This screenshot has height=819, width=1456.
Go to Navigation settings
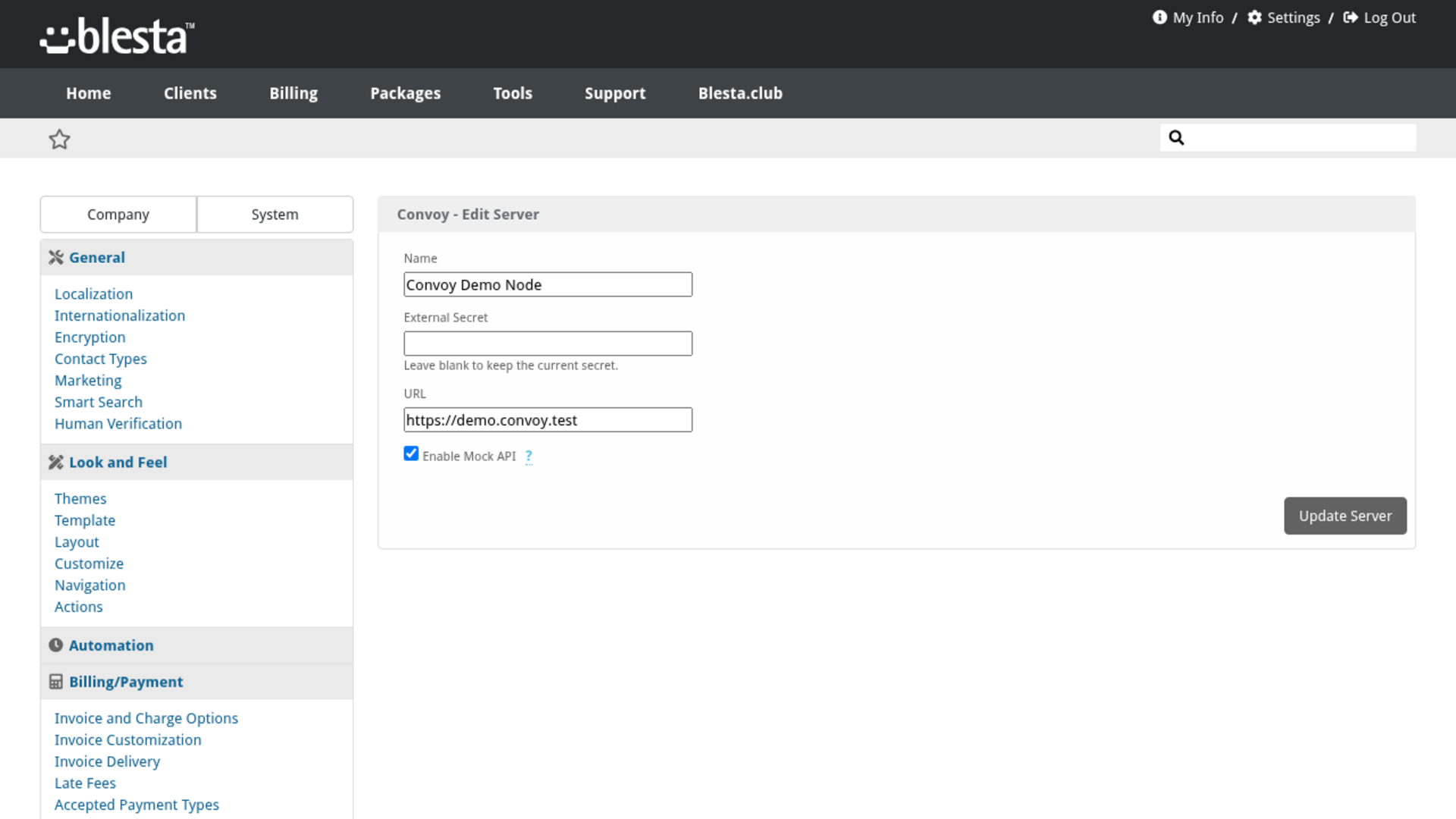[90, 585]
